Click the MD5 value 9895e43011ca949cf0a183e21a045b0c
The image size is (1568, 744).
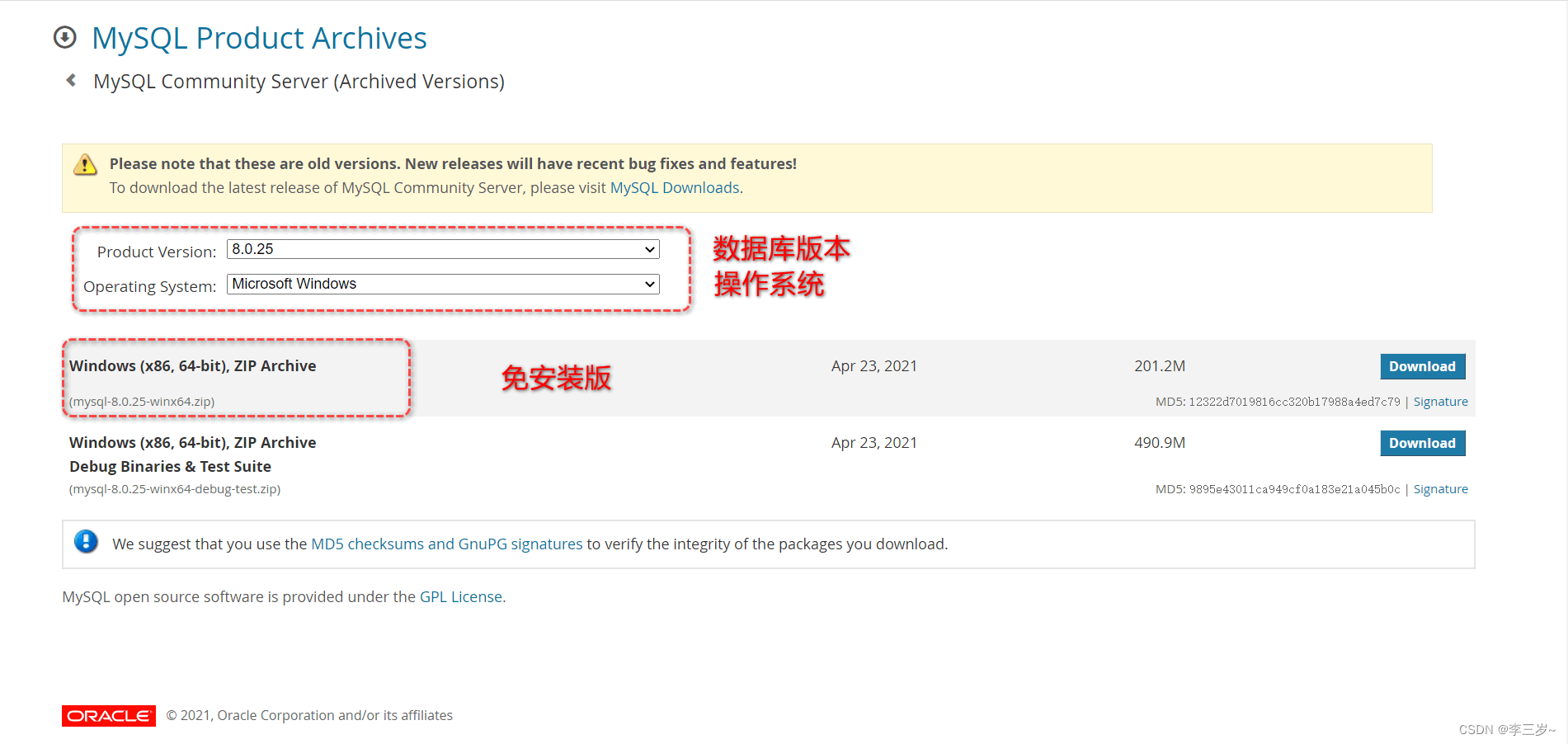coord(1294,489)
